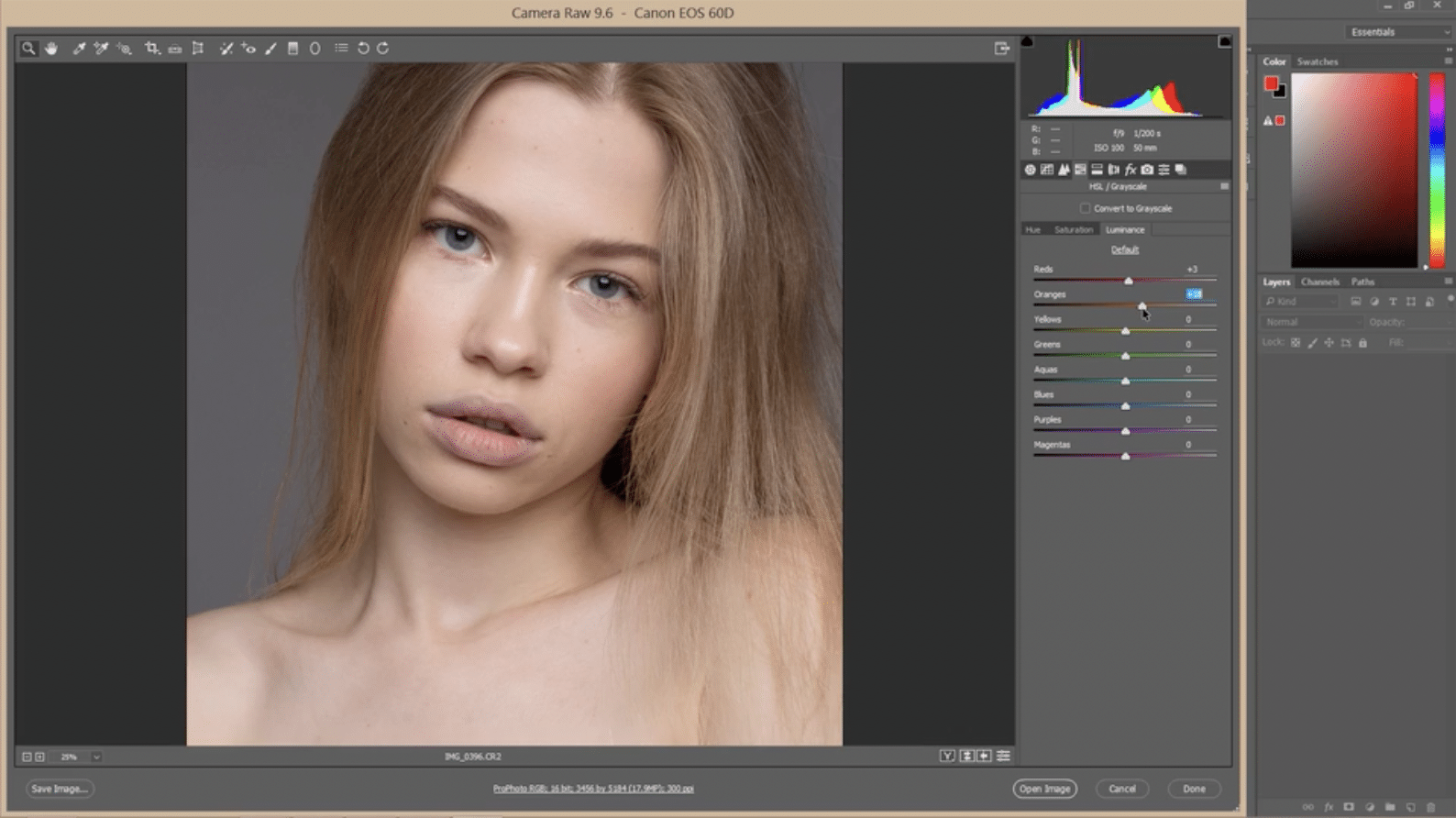Click the Save Image... button
1456x818 pixels.
(x=59, y=789)
